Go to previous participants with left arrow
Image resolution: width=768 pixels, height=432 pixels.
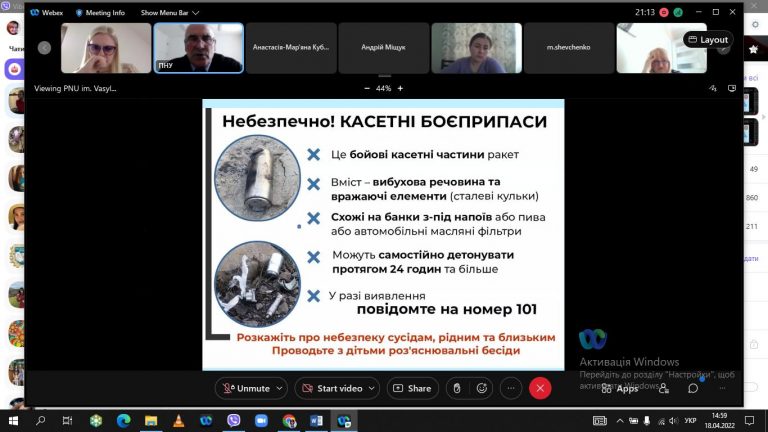coord(44,48)
